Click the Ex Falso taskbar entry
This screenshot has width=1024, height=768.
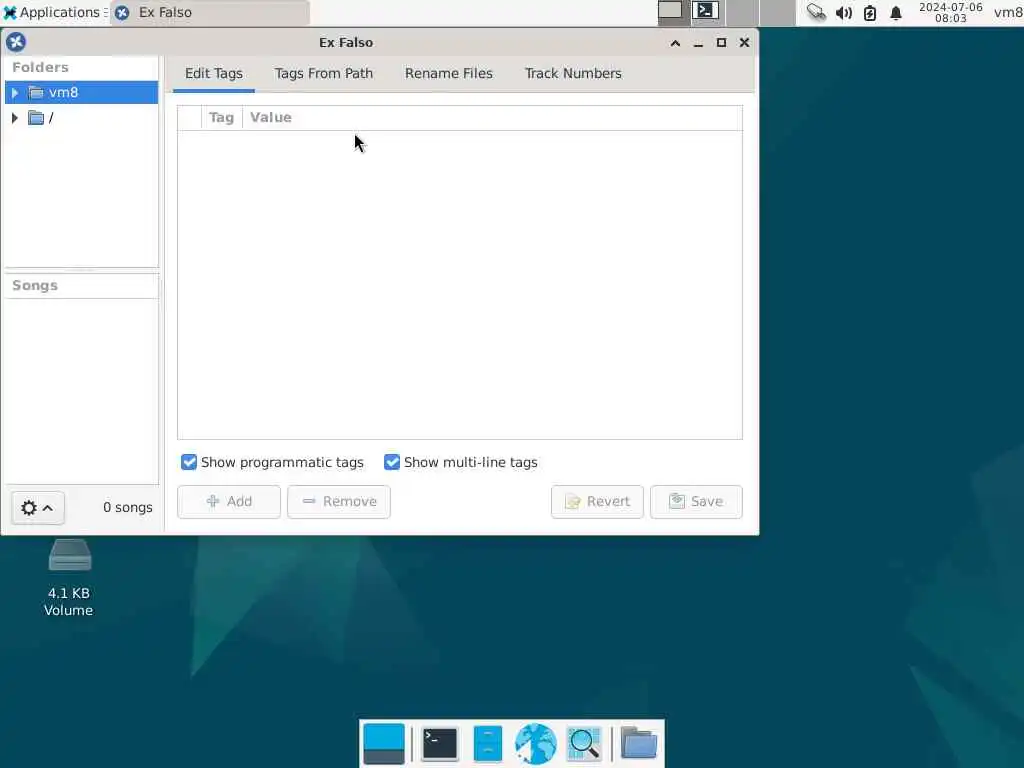click(210, 12)
